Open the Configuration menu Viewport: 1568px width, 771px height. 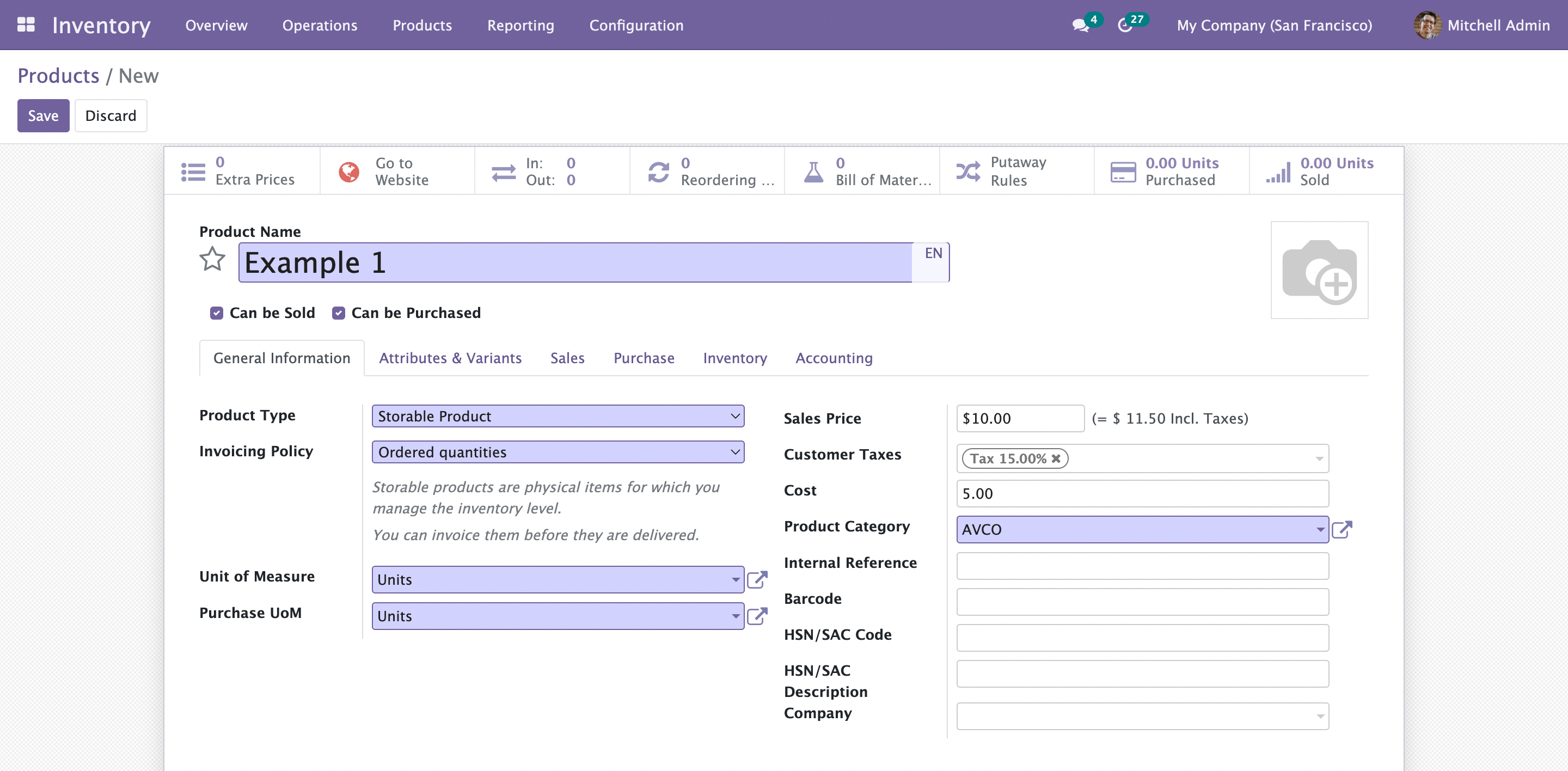click(636, 25)
